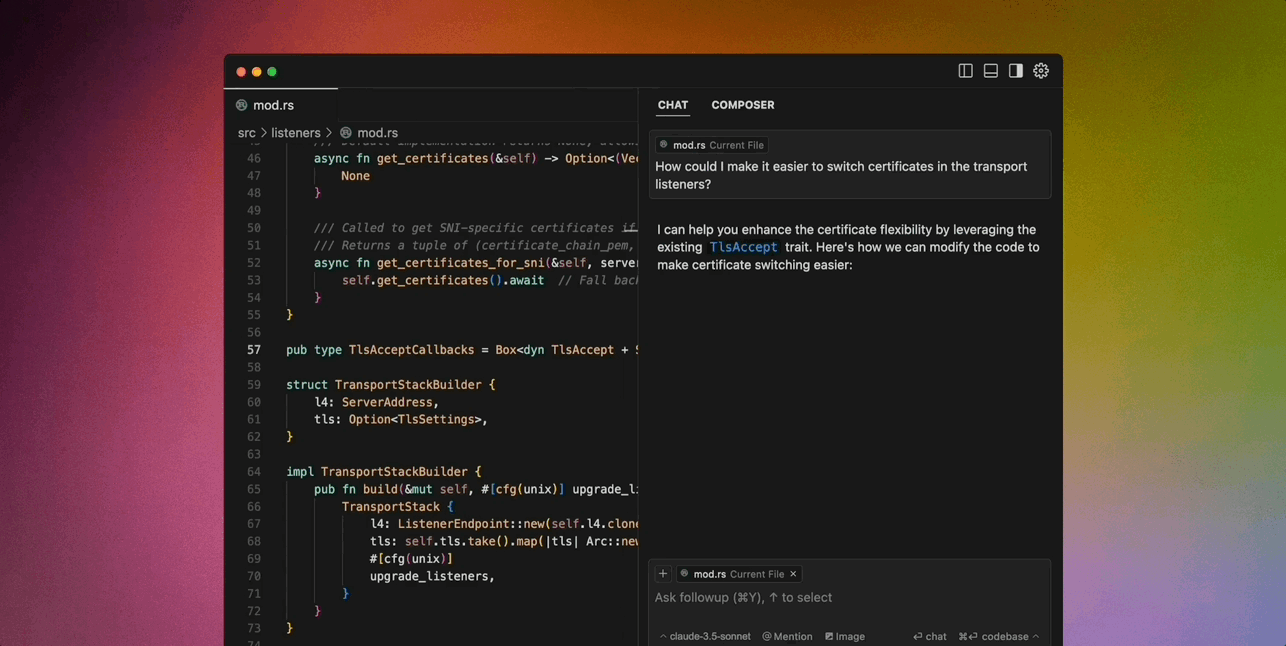Remove mod.rs context chip with X
The width and height of the screenshot is (1286, 646).
[793, 574]
